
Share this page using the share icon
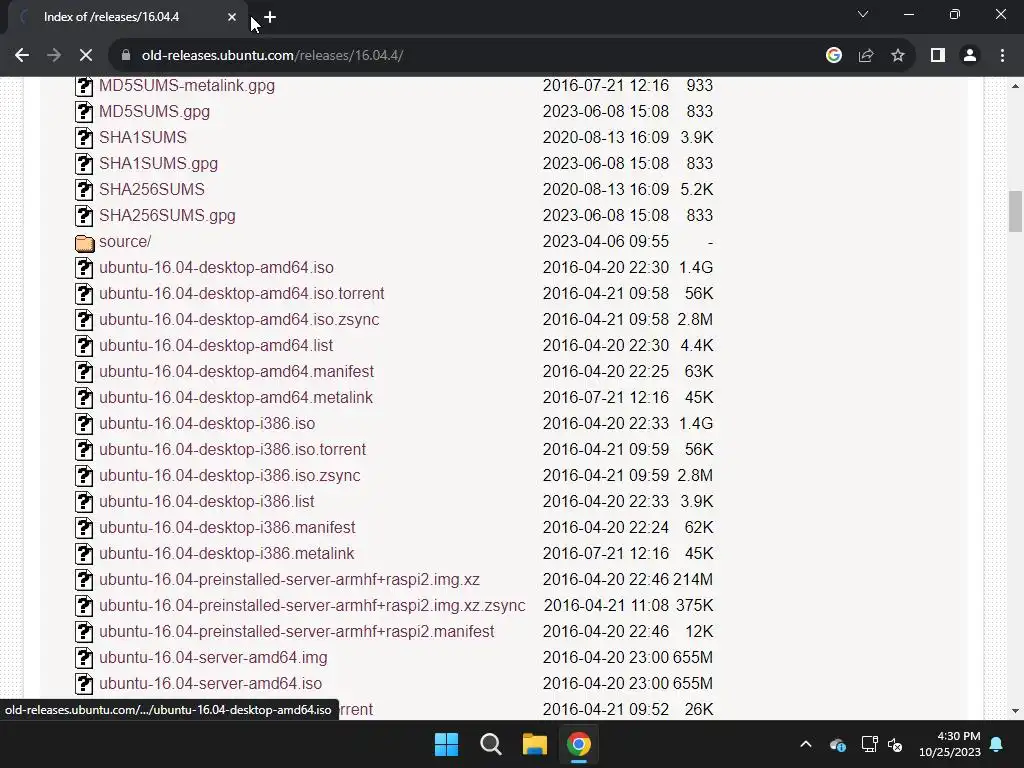coord(866,56)
